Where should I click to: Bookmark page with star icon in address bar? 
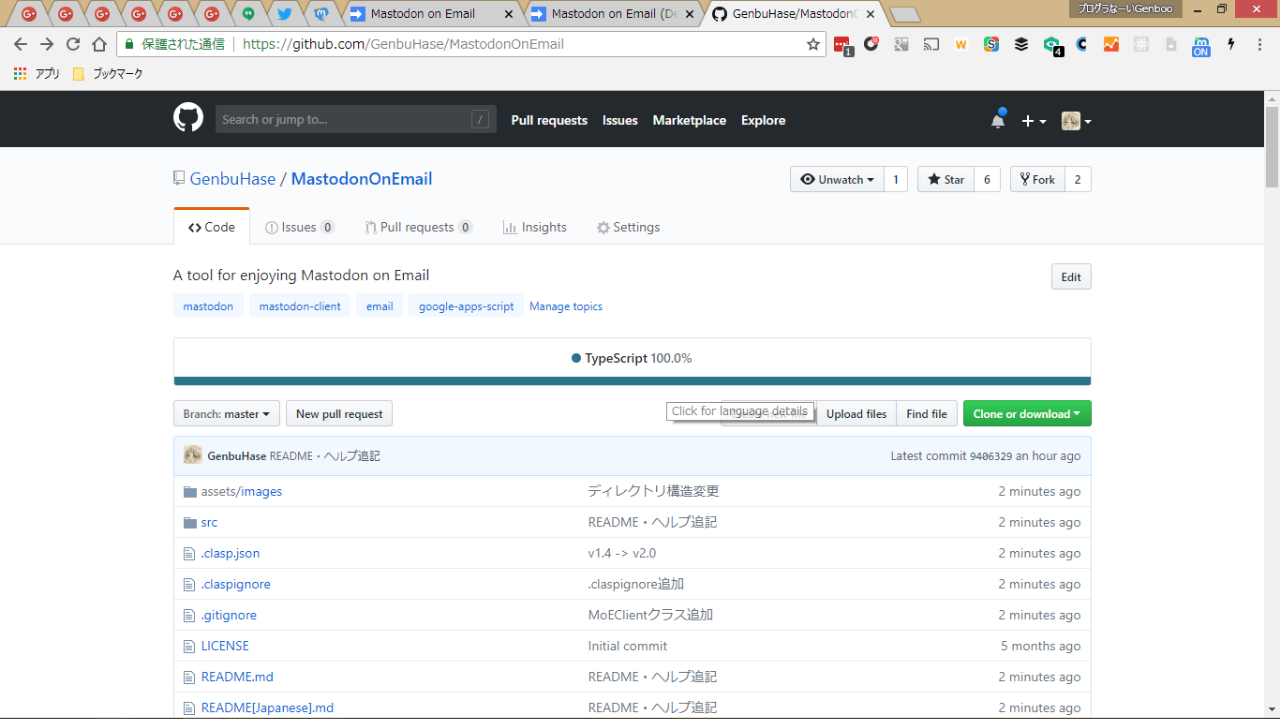[813, 44]
